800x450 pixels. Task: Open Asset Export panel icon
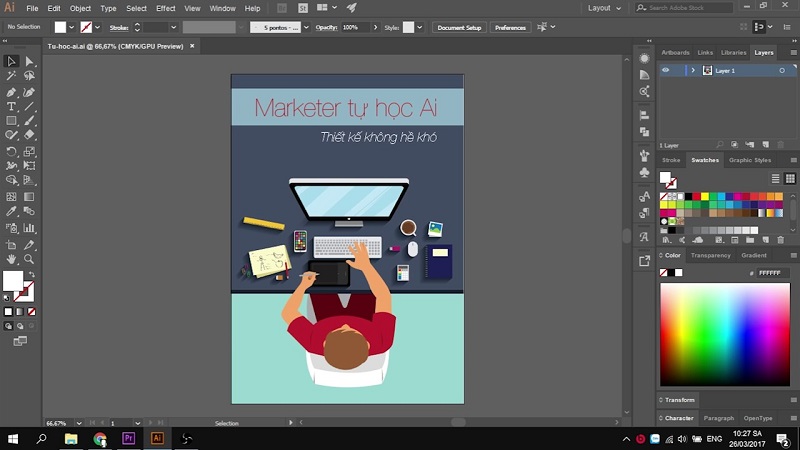tap(644, 261)
